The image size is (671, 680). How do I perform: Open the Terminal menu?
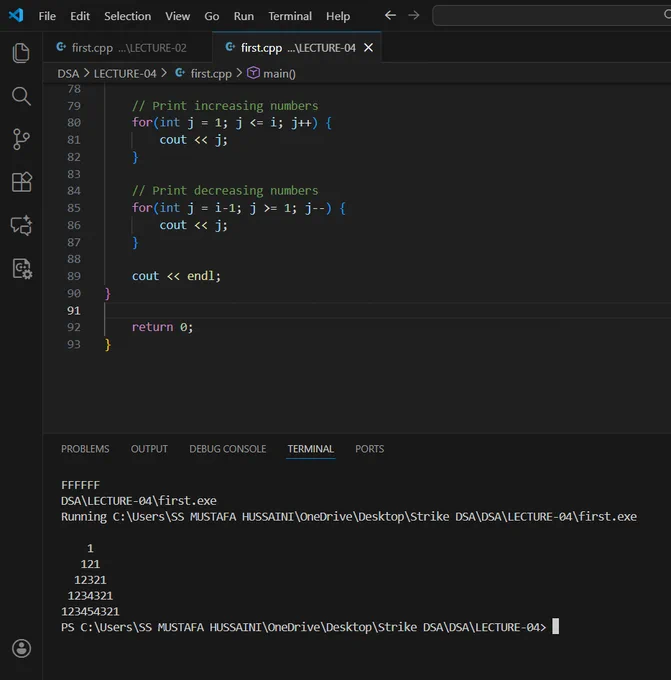(290, 16)
